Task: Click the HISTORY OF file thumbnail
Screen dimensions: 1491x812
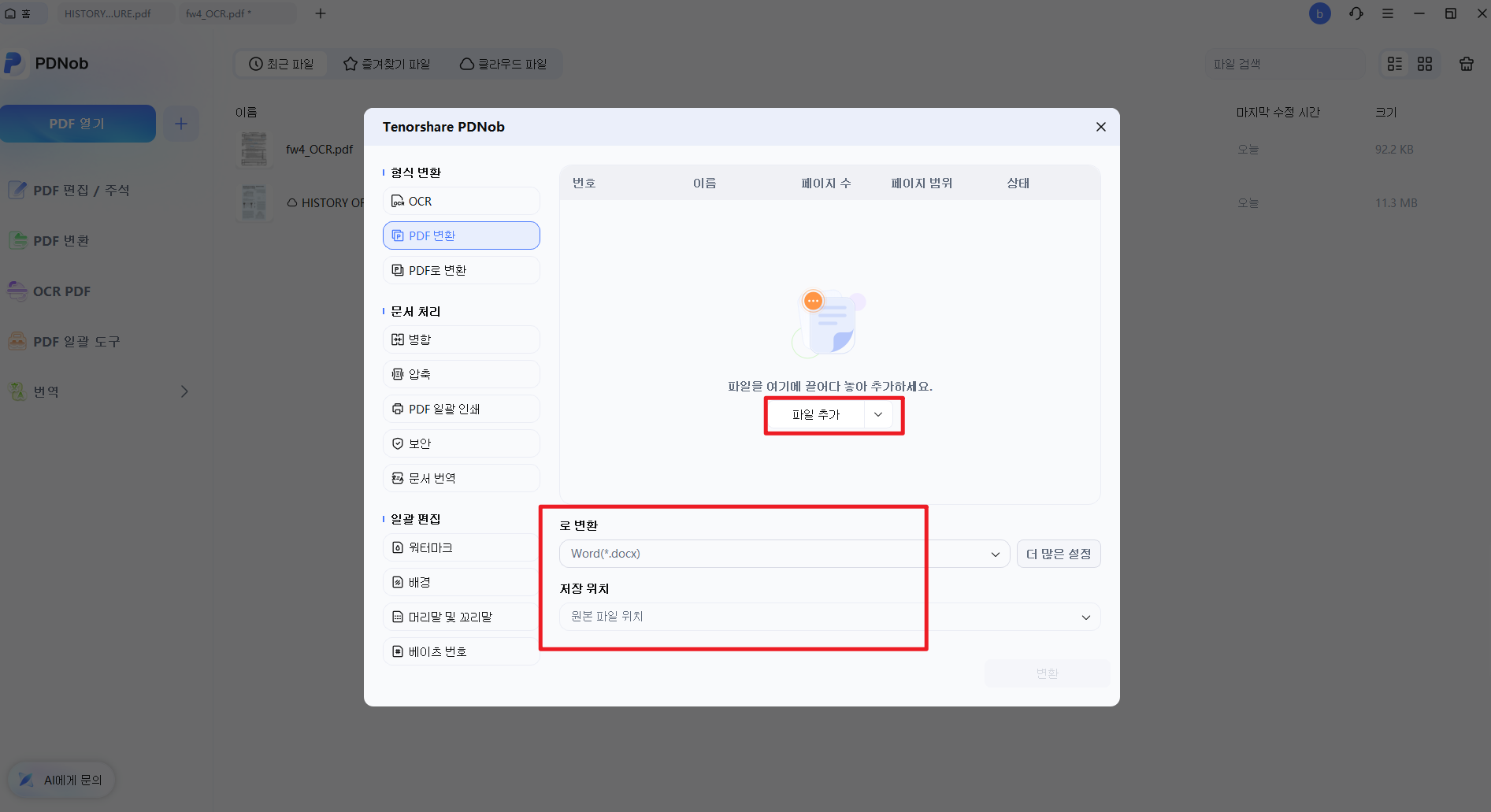Action: (254, 202)
